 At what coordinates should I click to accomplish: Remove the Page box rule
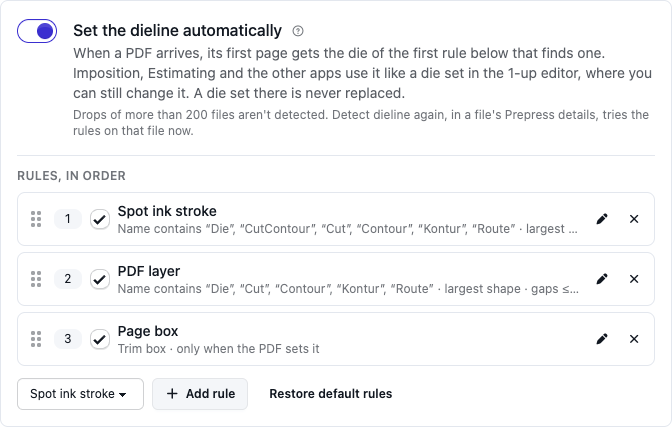click(x=634, y=339)
